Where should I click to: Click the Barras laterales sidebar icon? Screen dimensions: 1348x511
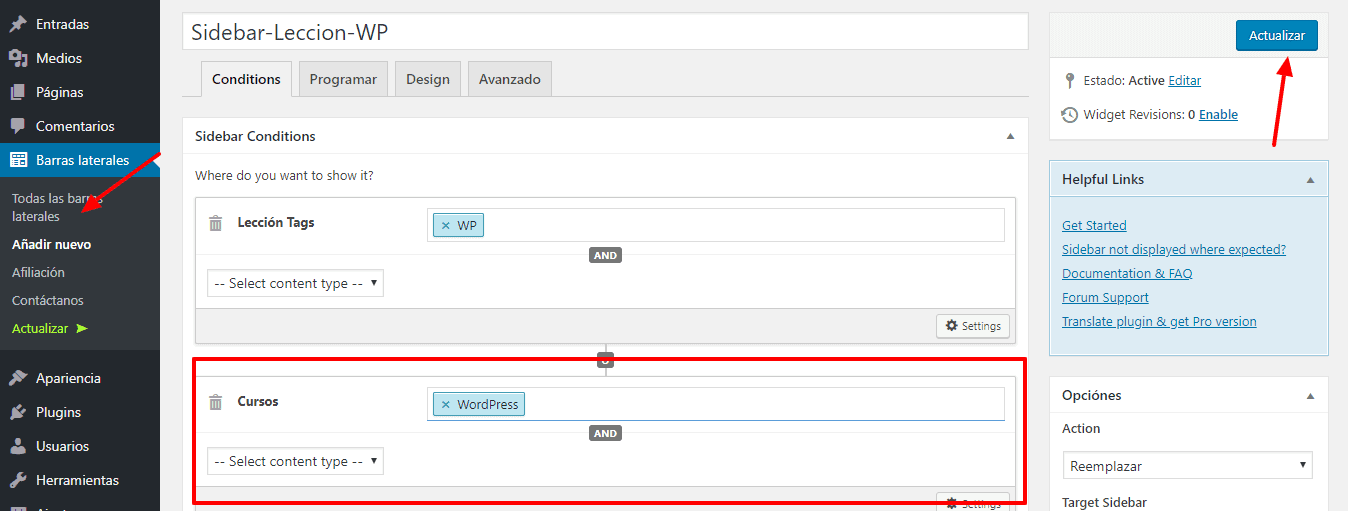(x=18, y=160)
